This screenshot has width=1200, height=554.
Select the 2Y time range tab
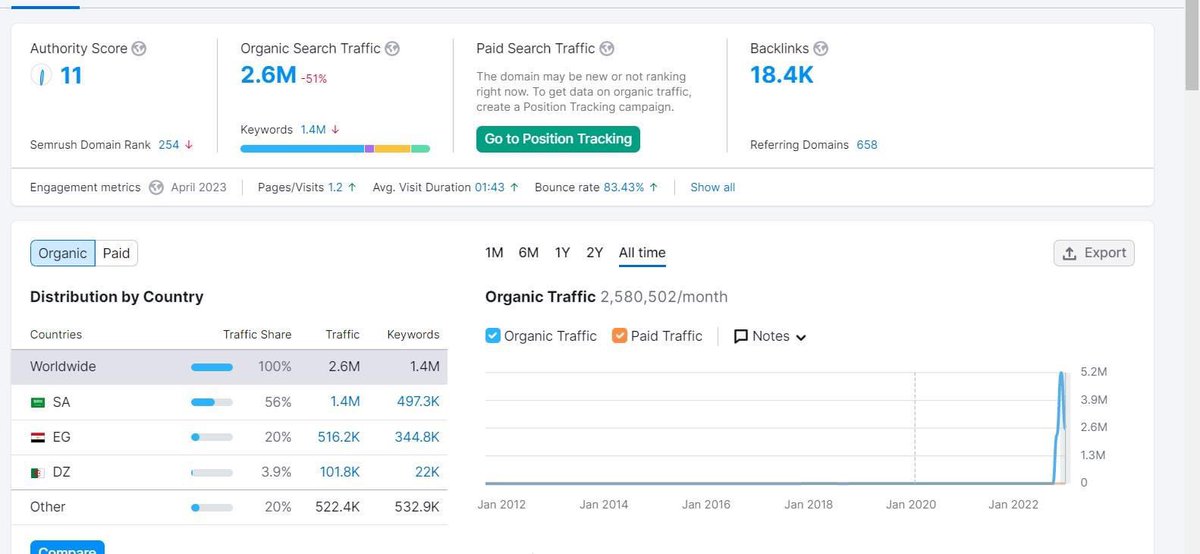(595, 253)
